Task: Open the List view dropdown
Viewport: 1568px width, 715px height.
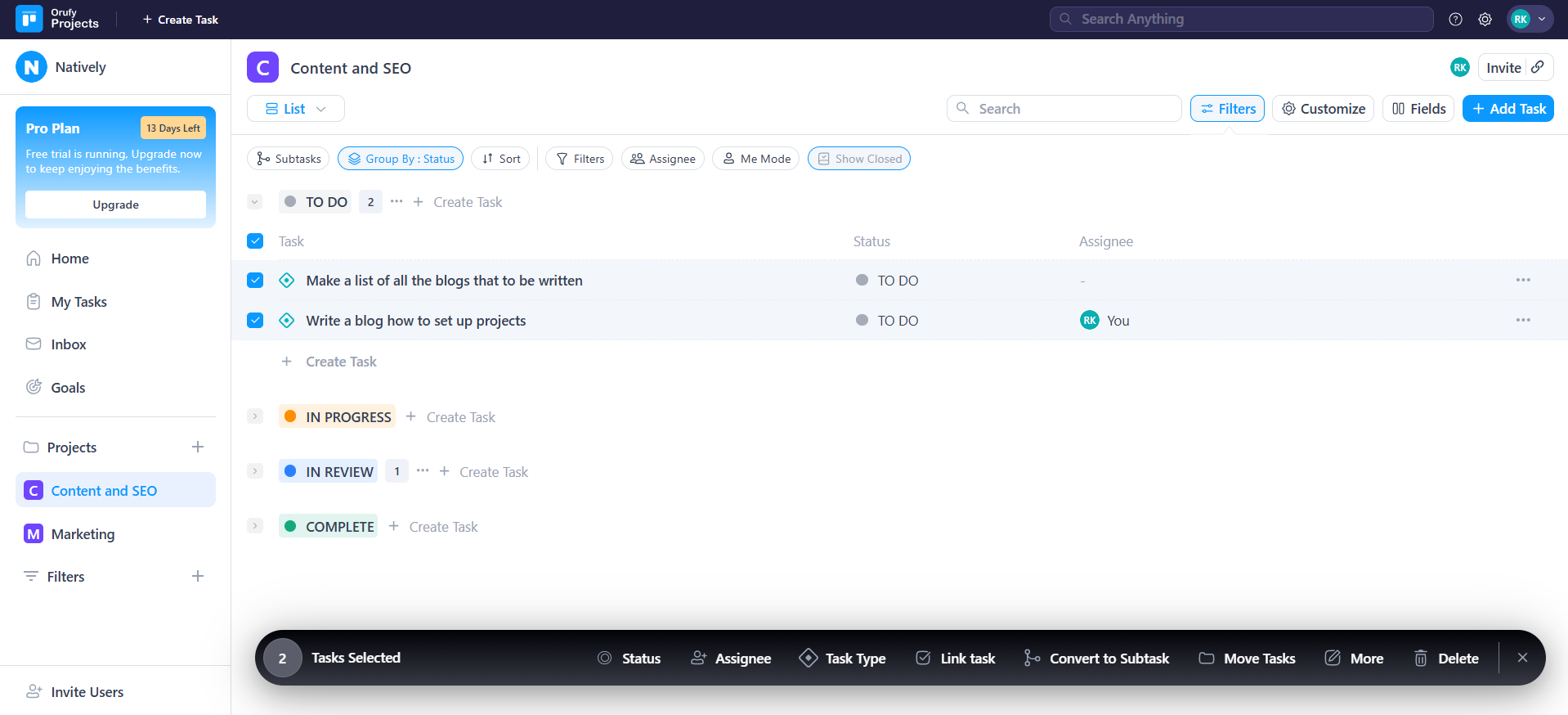Action: [295, 109]
